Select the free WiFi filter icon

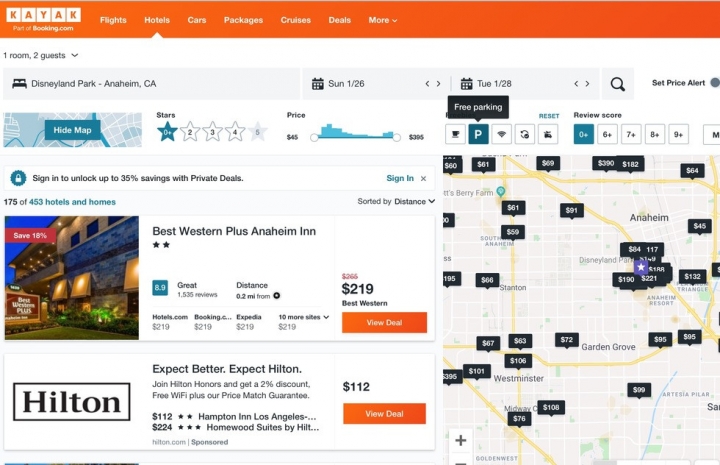(x=501, y=134)
